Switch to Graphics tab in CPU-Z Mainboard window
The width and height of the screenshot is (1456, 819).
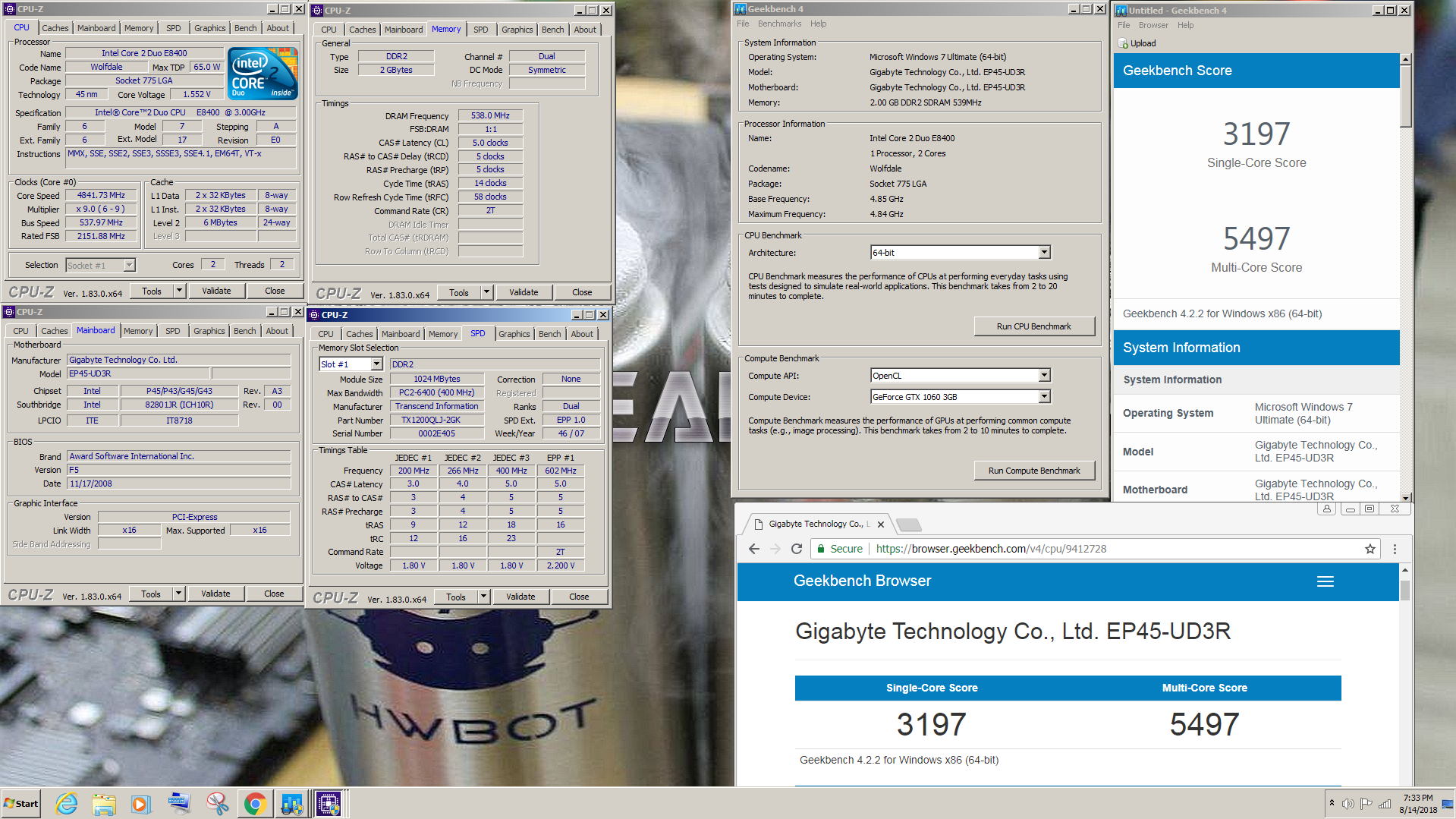(x=209, y=331)
